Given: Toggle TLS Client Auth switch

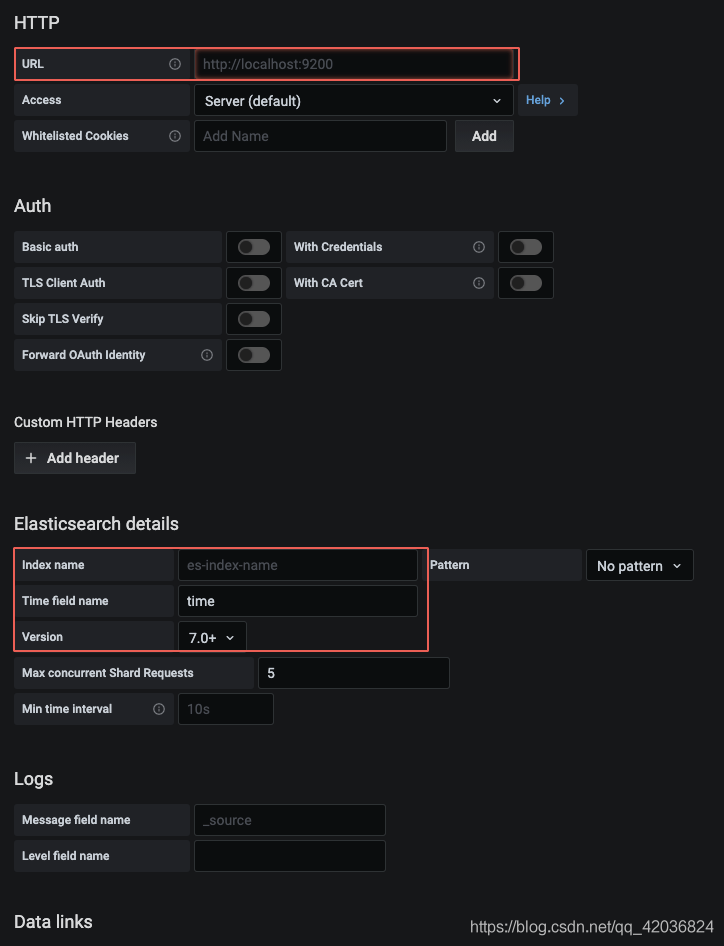Looking at the screenshot, I should point(254,283).
